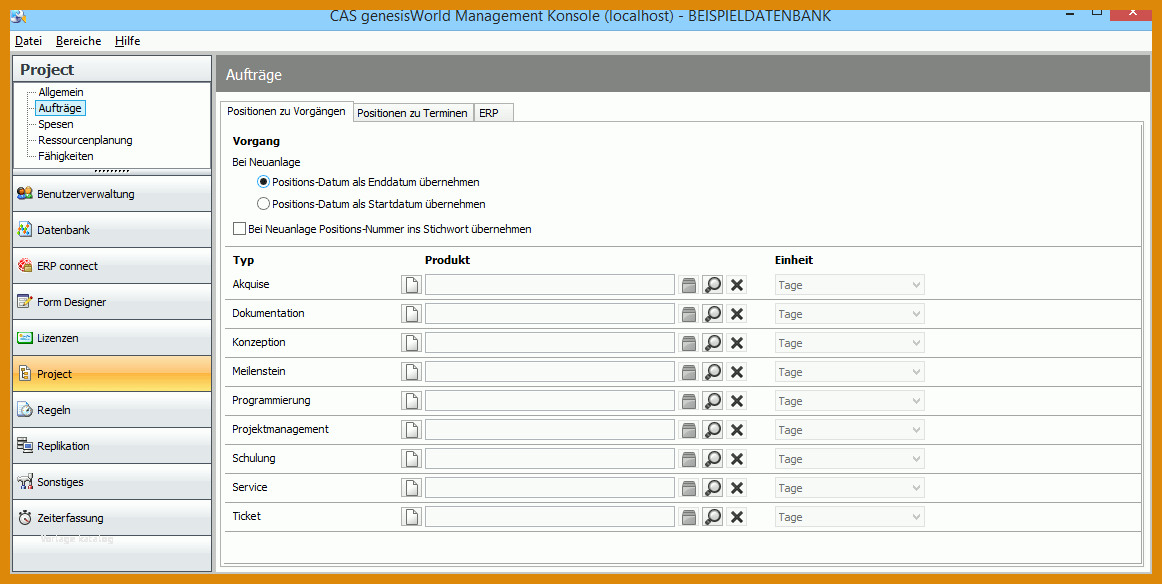Search product with magnifier in Schulung row

tap(713, 459)
